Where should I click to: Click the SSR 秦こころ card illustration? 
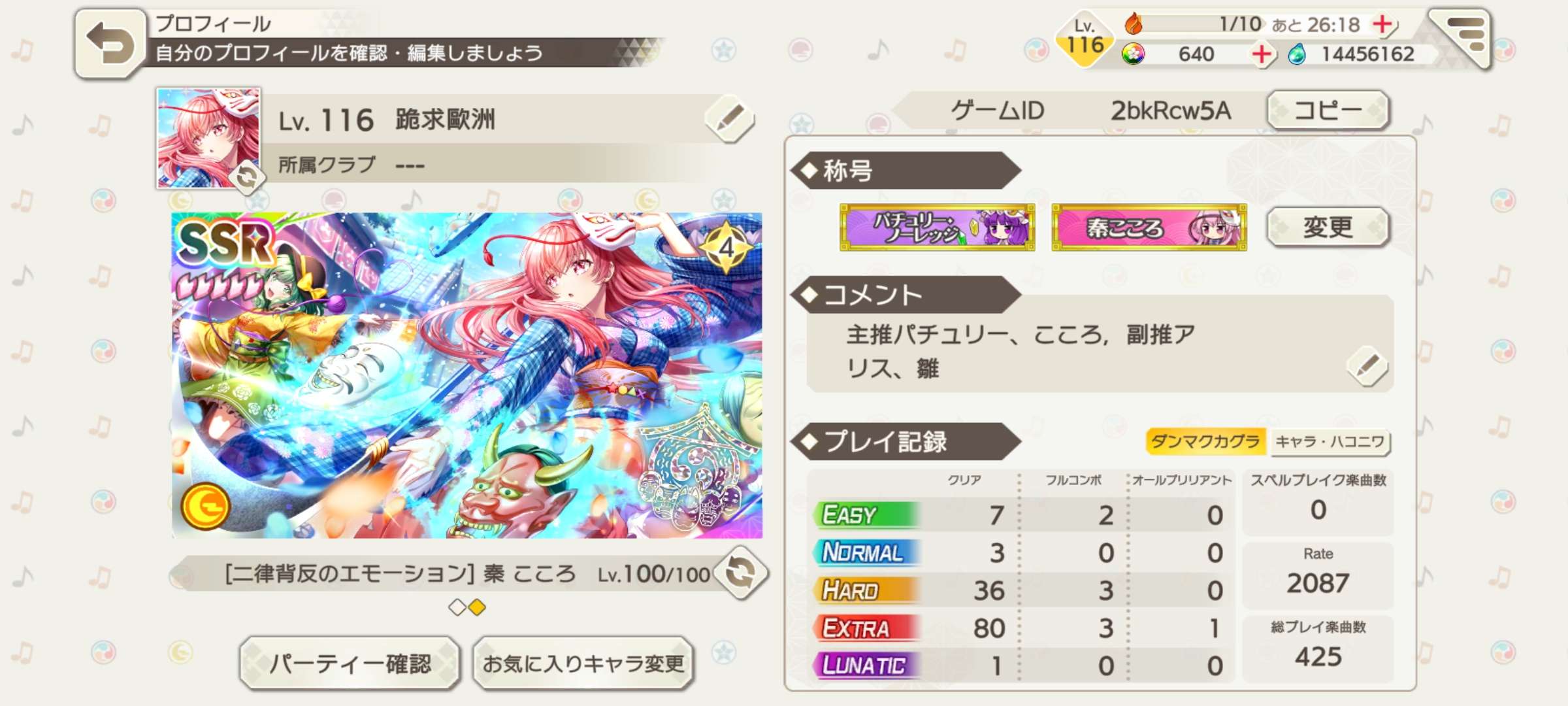click(x=467, y=375)
